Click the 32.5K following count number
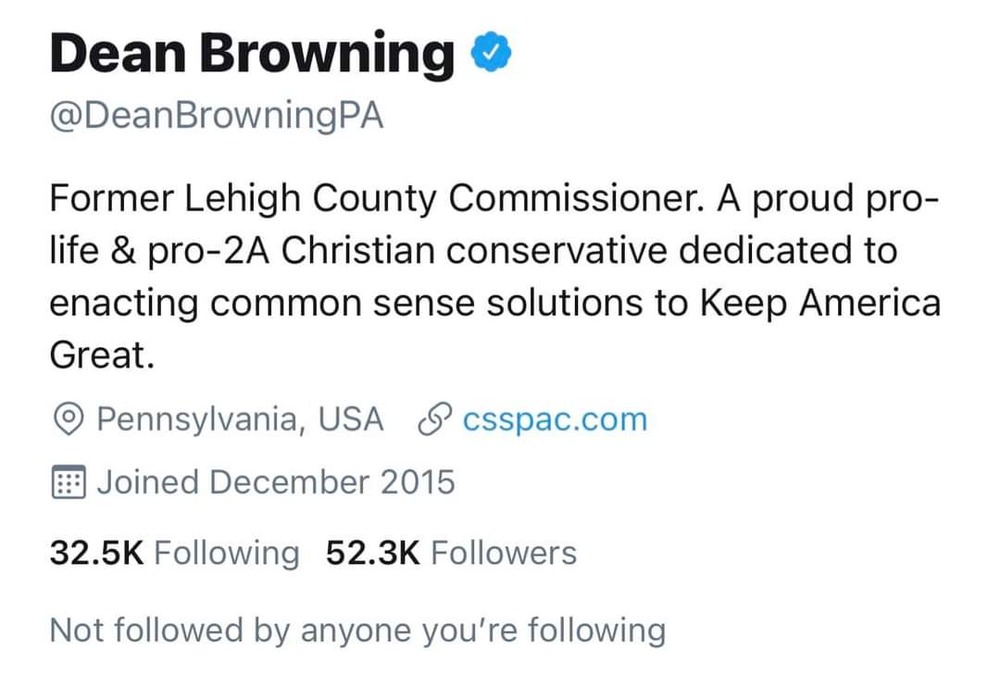The image size is (1000, 685). pos(97,552)
